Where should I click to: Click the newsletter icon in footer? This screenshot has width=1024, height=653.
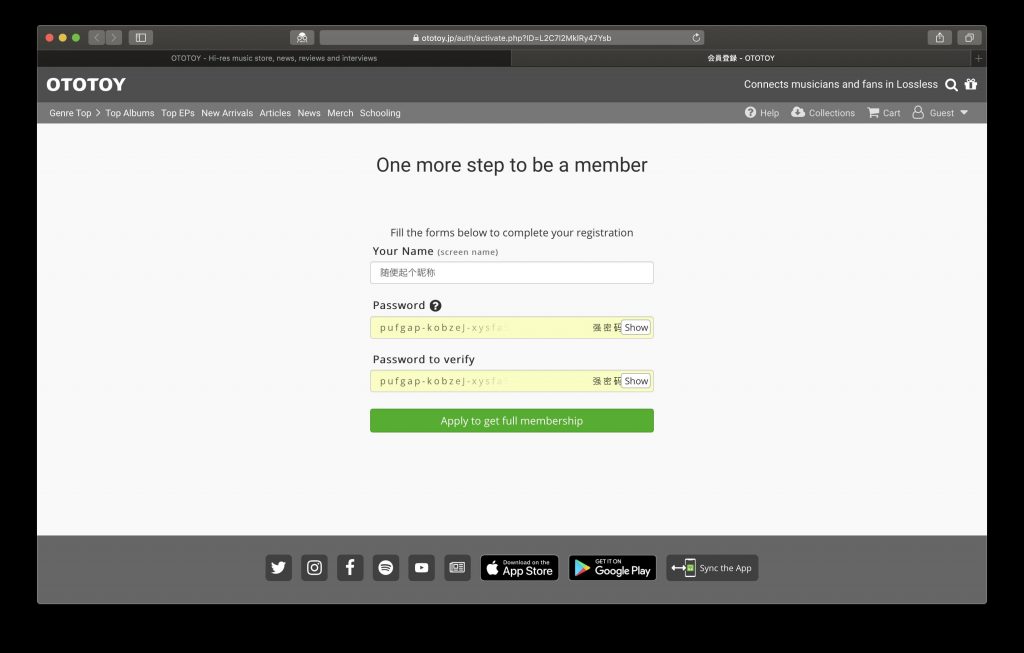tap(457, 567)
